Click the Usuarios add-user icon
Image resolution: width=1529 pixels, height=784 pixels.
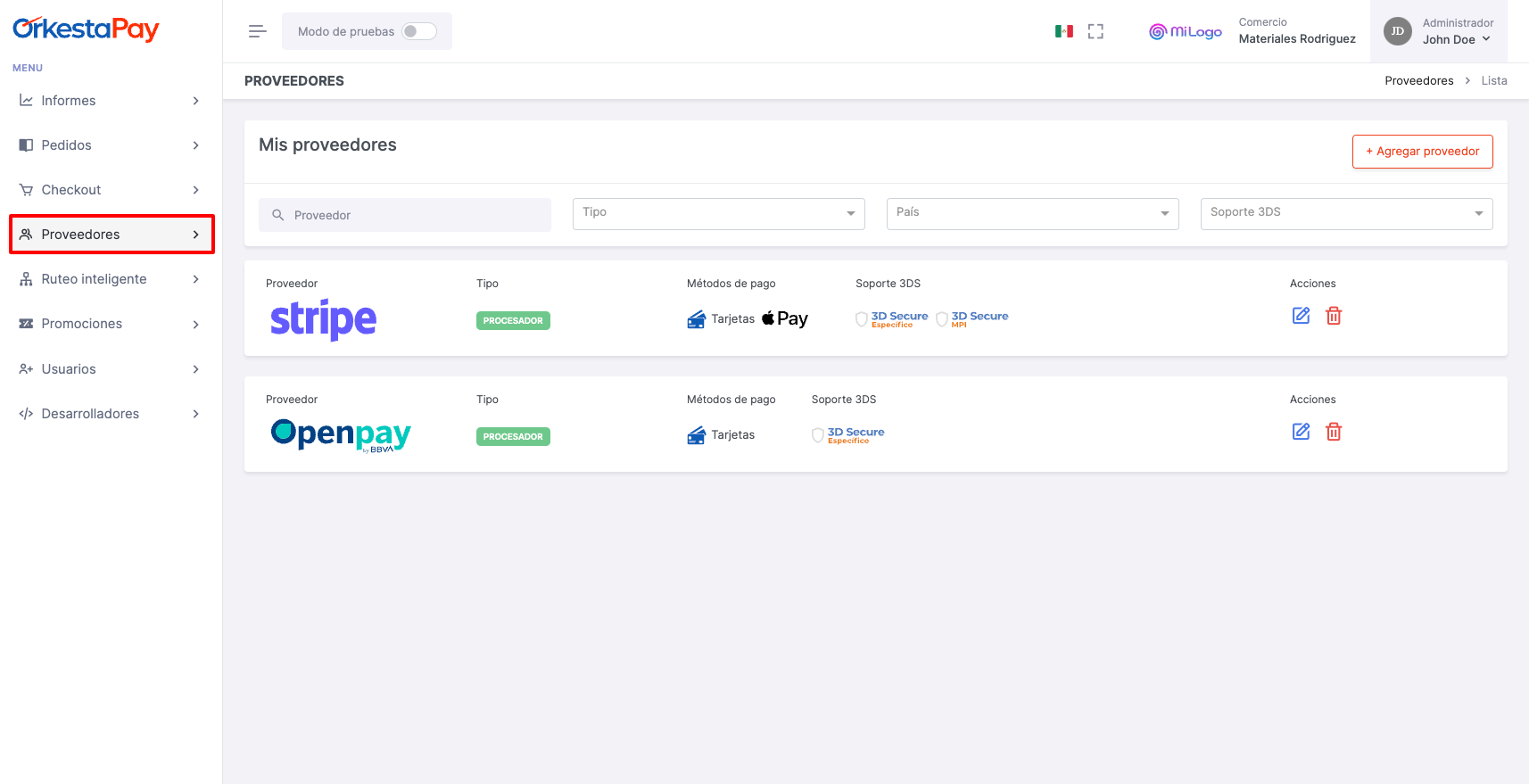pos(26,369)
